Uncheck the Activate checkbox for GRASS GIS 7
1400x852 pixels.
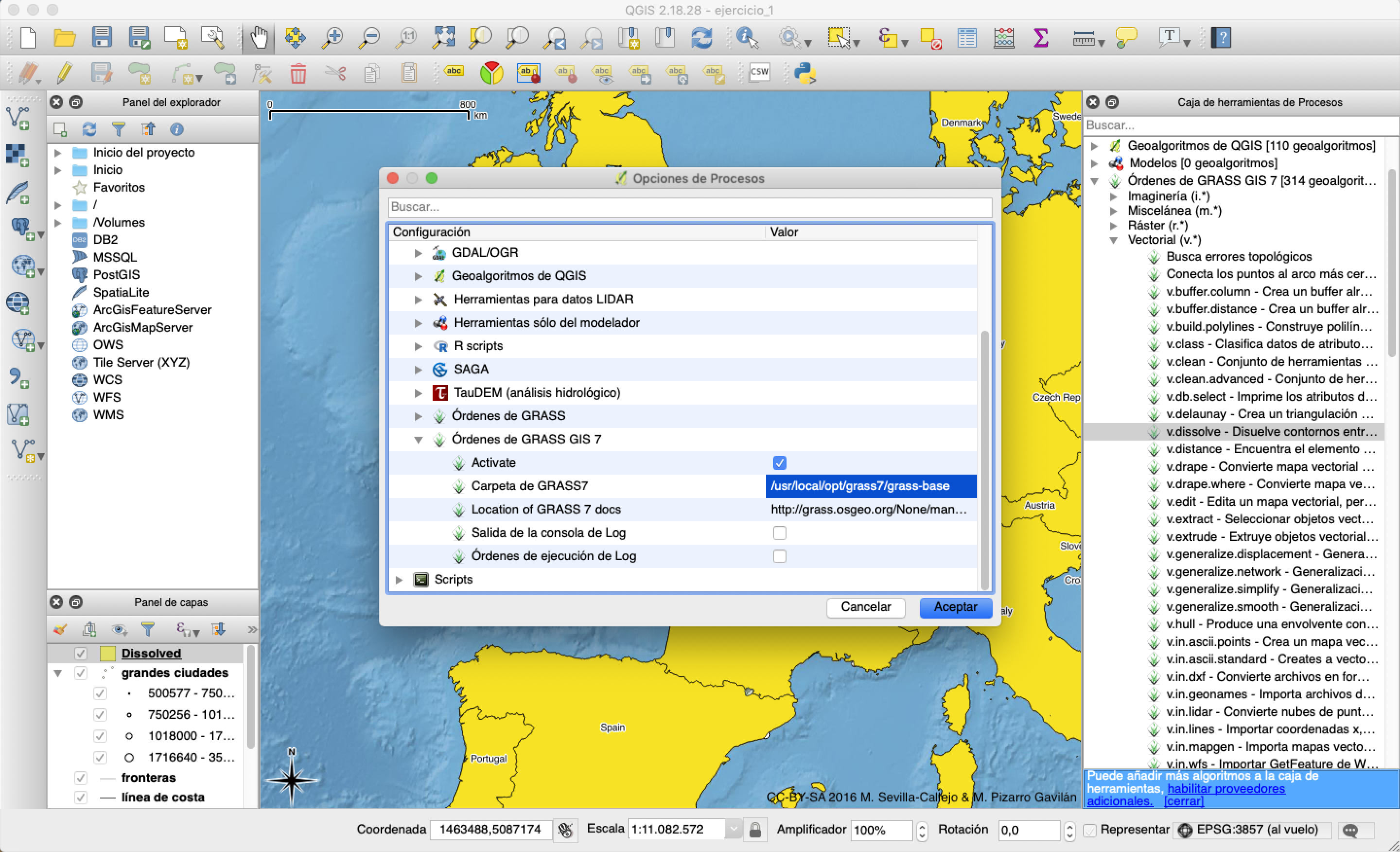(780, 462)
